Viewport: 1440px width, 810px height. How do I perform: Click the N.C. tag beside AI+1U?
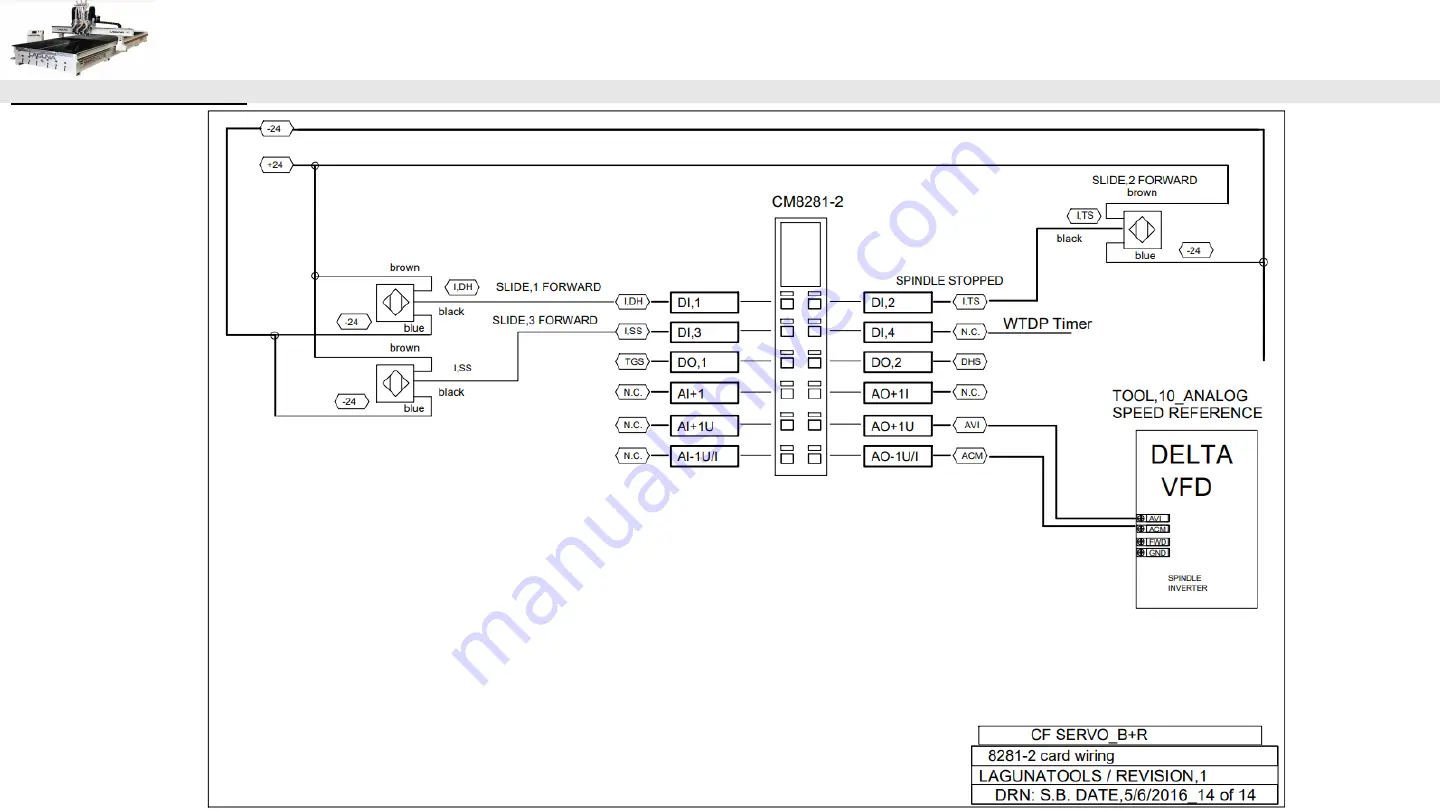click(x=632, y=425)
